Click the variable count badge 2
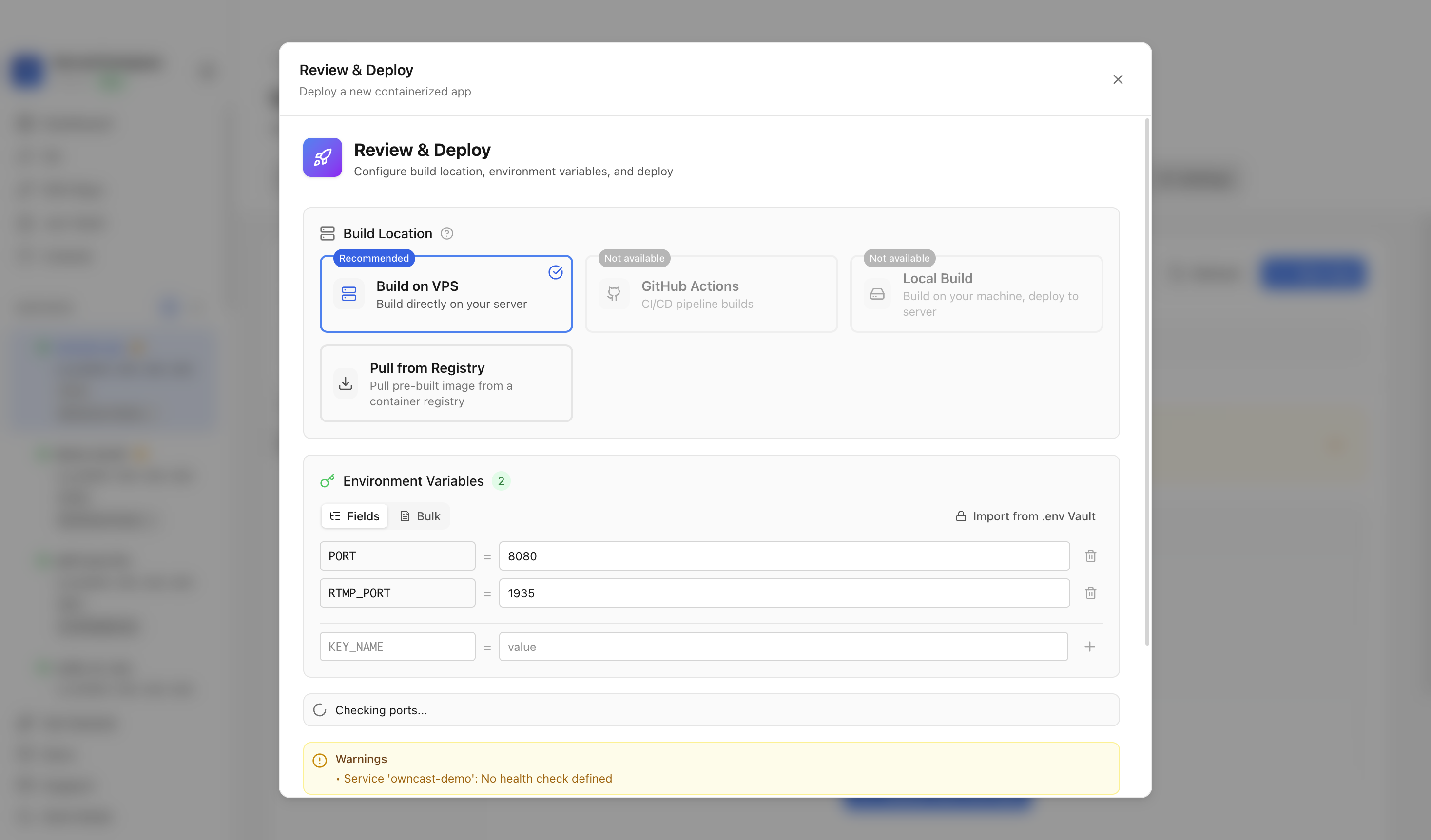The width and height of the screenshot is (1431, 840). click(501, 481)
